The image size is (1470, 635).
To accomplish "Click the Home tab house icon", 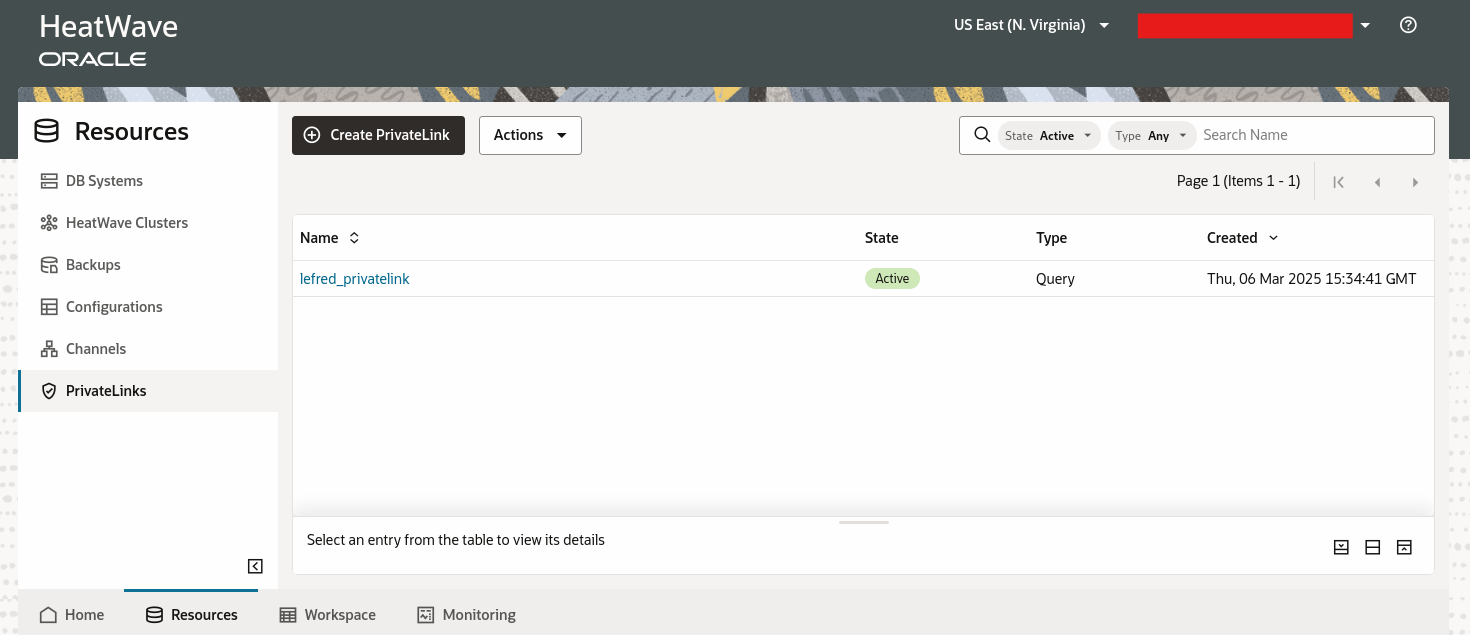I will (48, 615).
